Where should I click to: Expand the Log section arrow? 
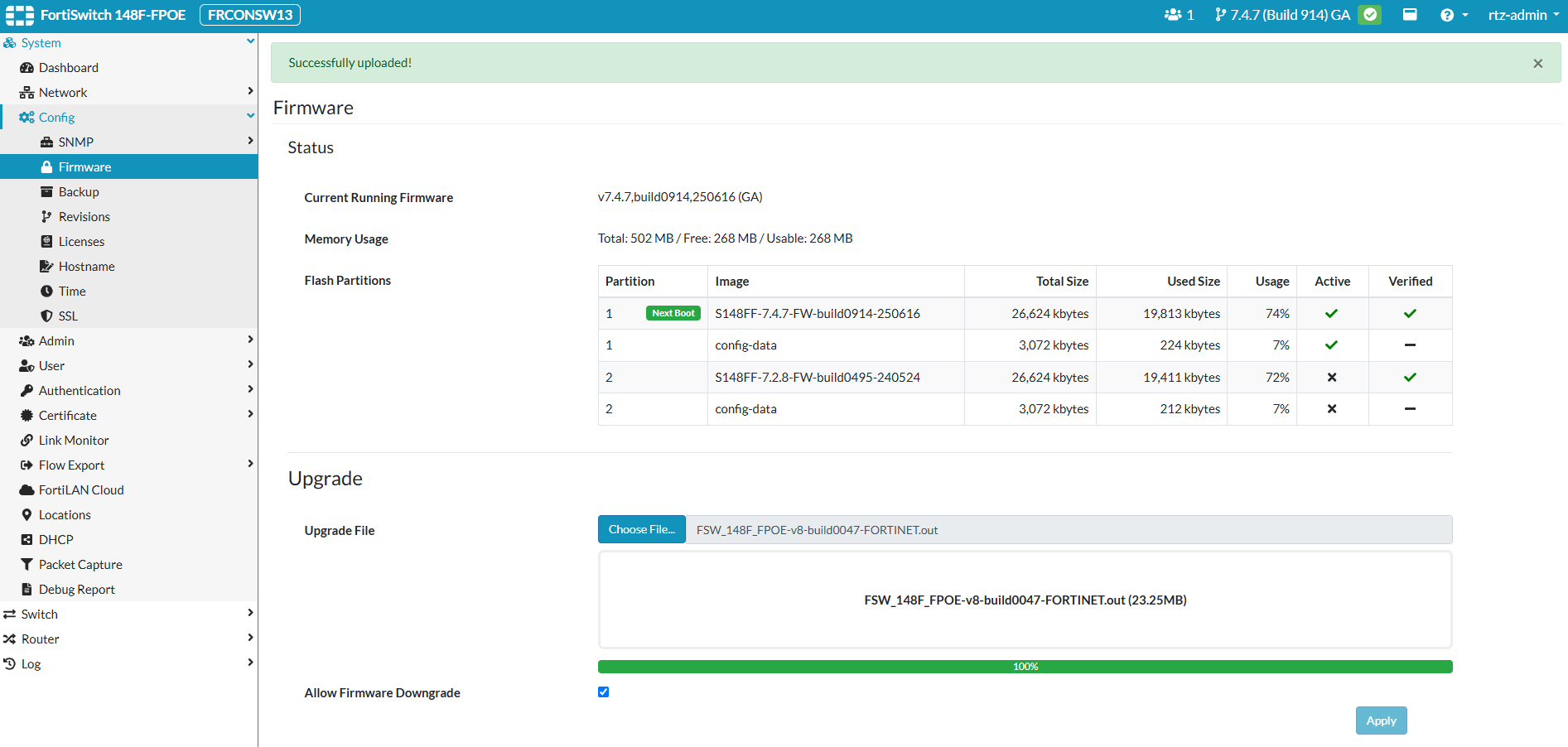[250, 663]
